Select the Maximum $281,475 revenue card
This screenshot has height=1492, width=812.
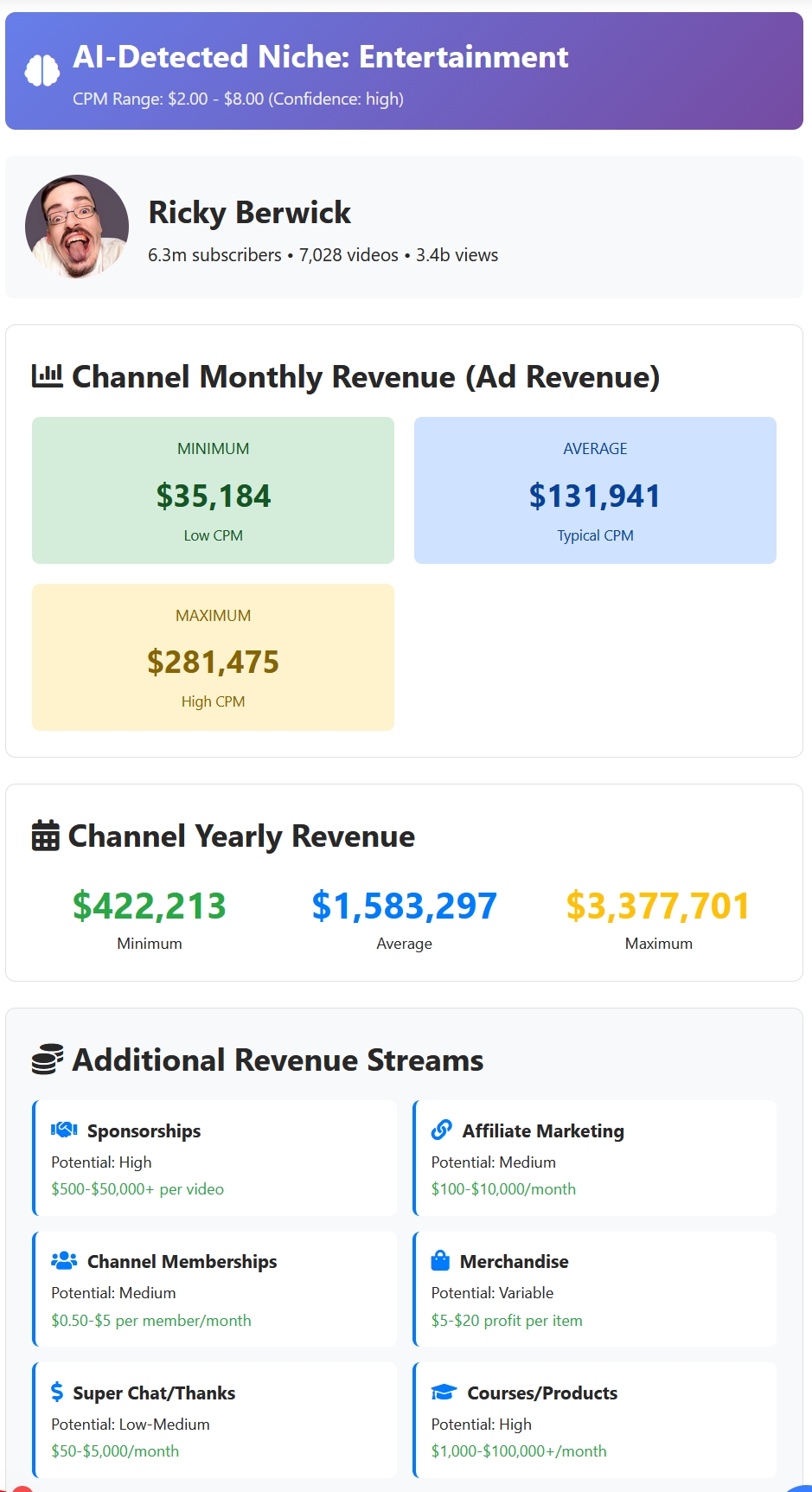click(x=213, y=657)
